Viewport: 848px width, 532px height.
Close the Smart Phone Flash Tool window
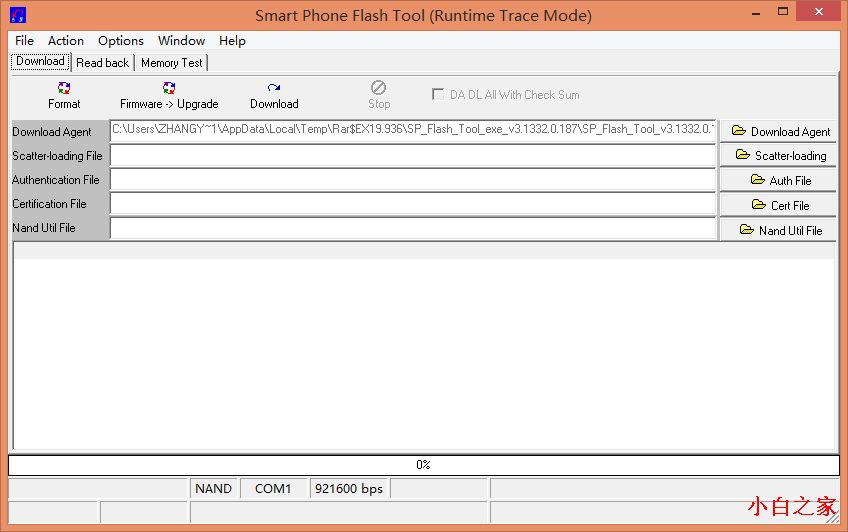coord(819,12)
